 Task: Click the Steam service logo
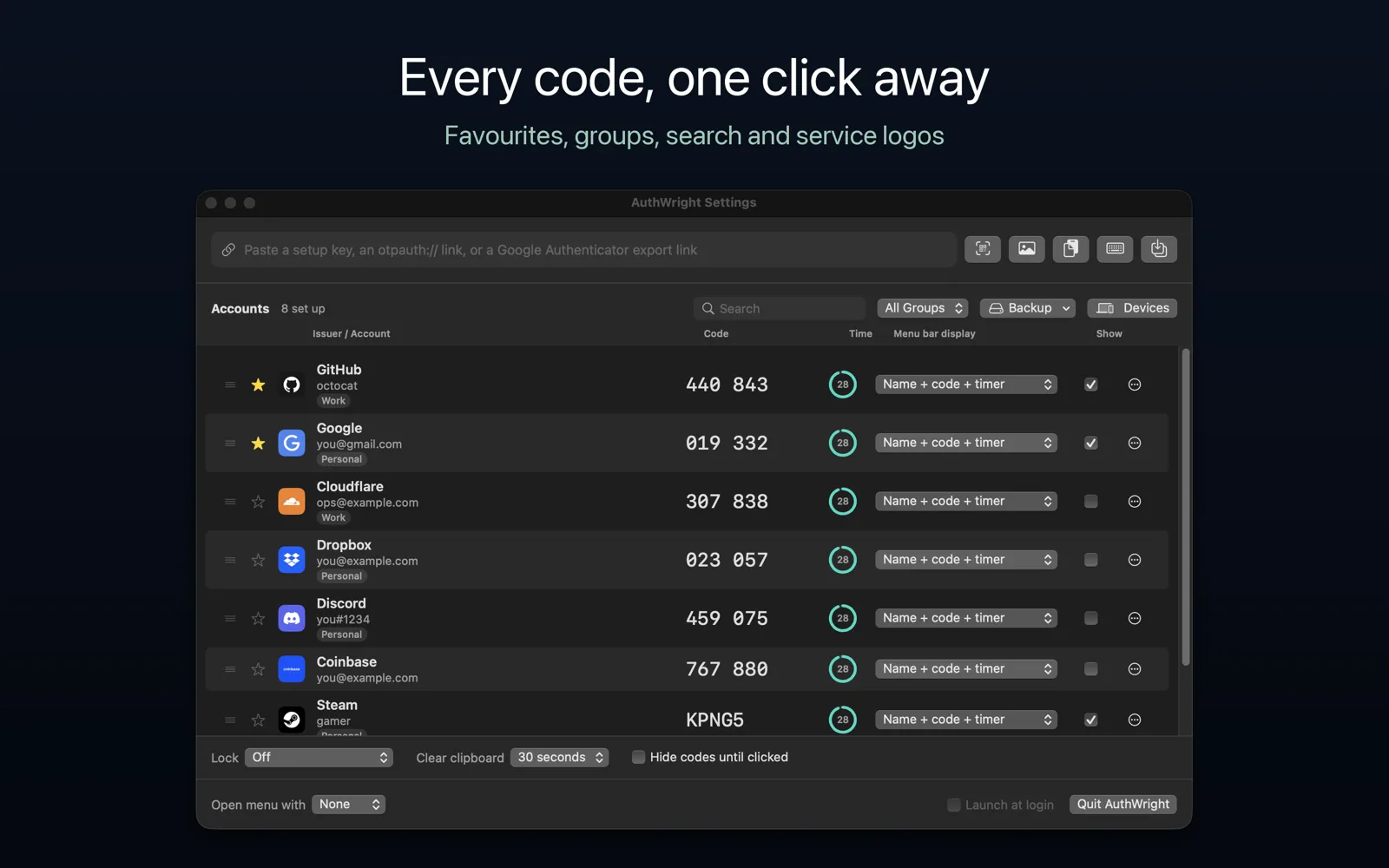(292, 720)
